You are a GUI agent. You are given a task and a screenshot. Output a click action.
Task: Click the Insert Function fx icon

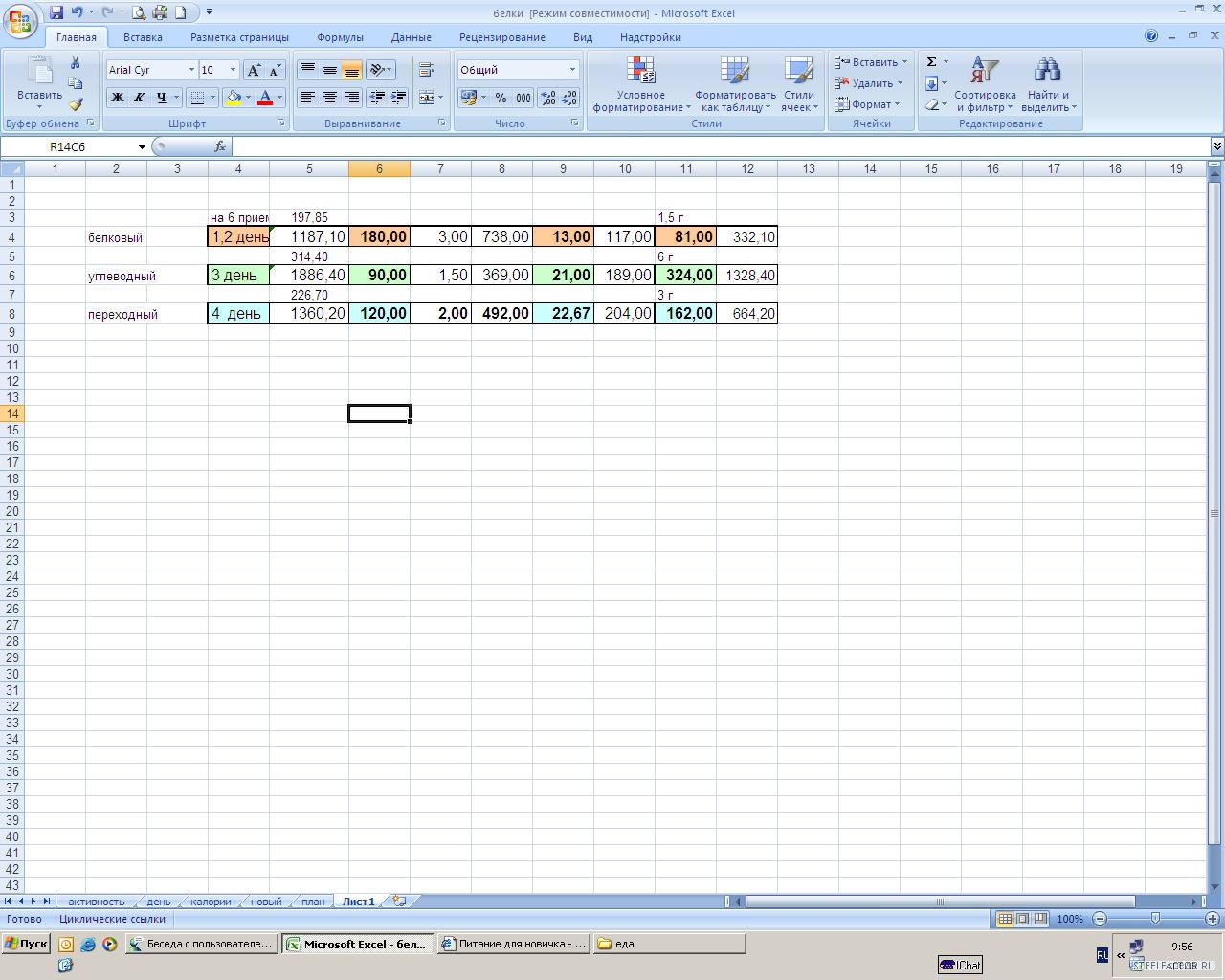tap(220, 146)
